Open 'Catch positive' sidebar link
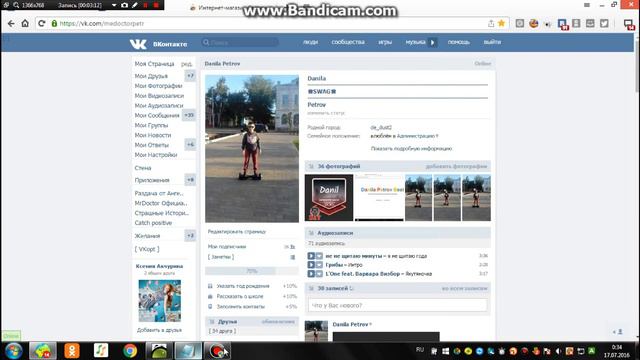The image size is (640, 360). pos(153,223)
